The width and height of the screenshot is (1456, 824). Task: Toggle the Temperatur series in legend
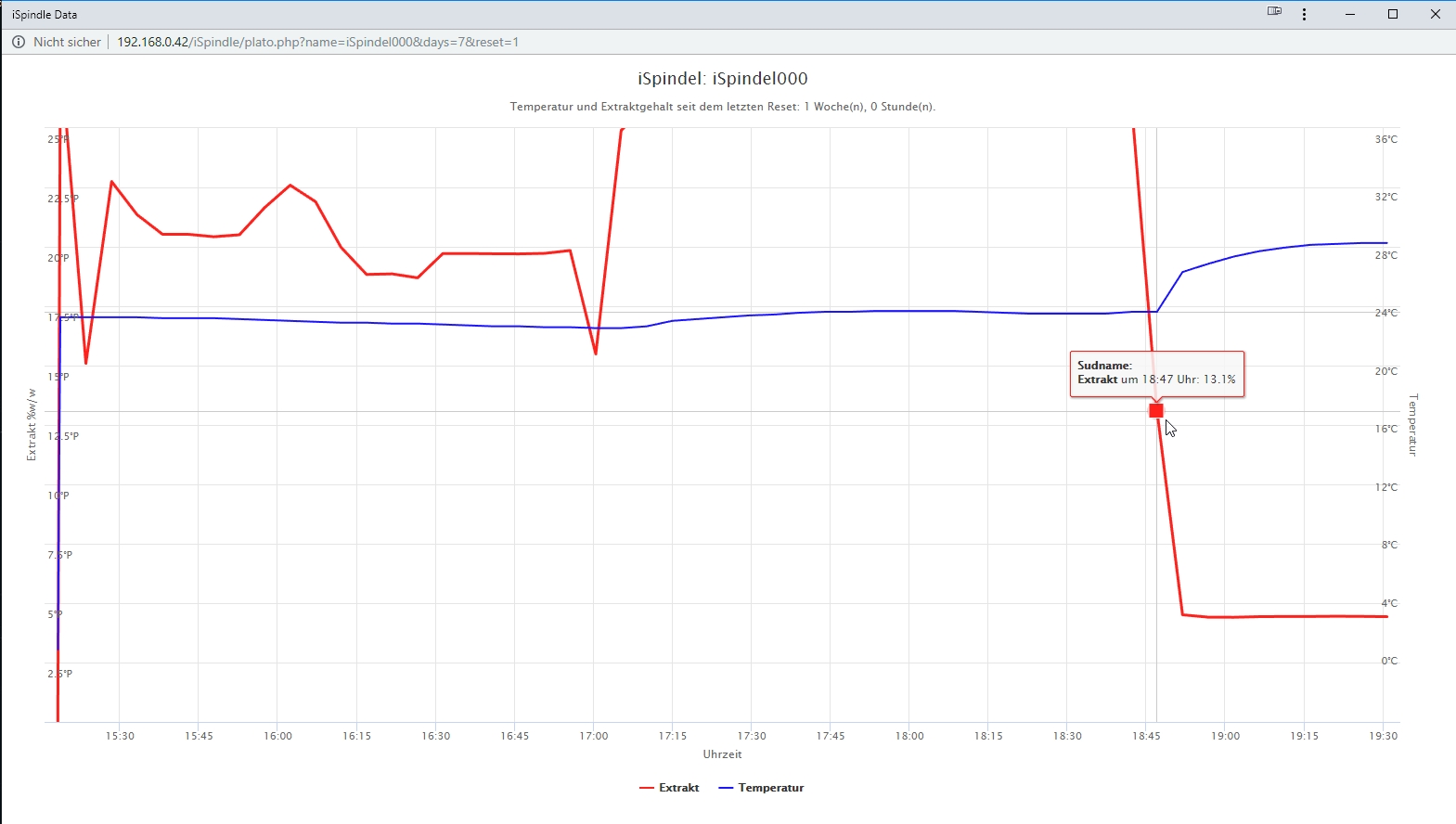(770, 788)
